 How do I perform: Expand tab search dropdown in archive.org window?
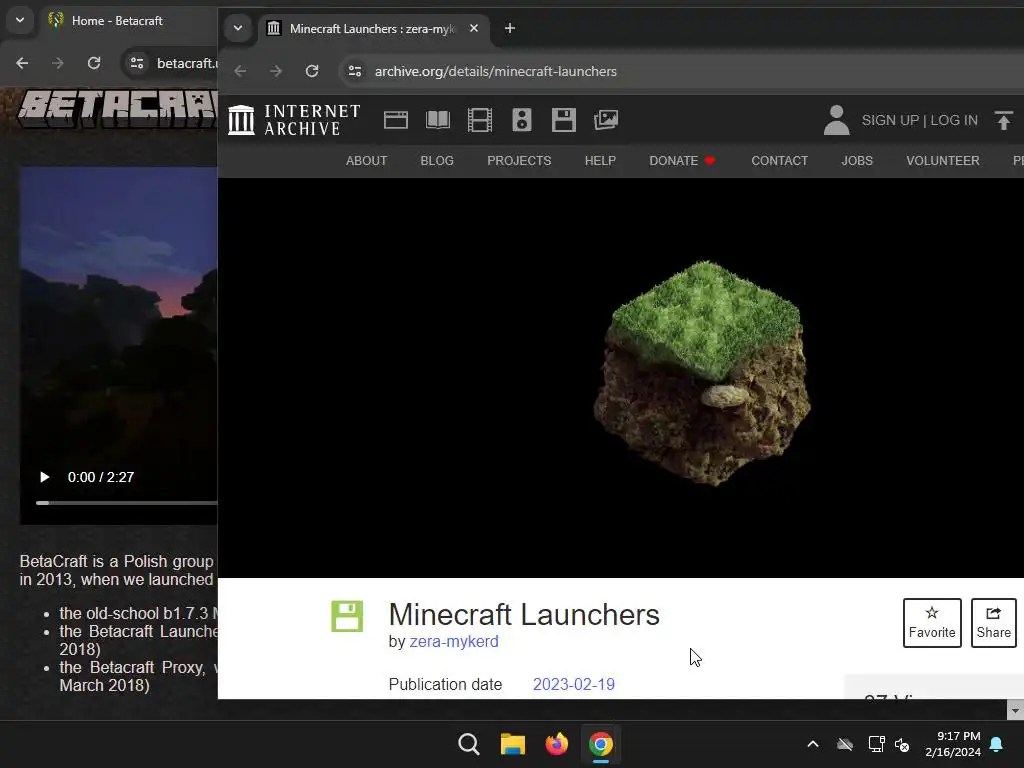(x=238, y=28)
